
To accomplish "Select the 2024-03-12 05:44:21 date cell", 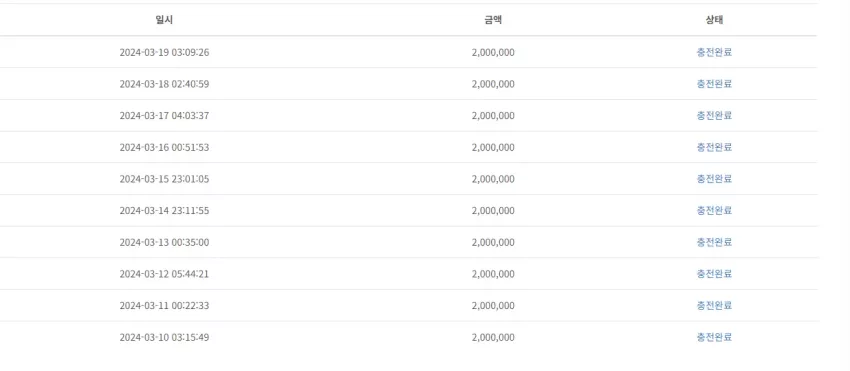I will click(x=164, y=274).
